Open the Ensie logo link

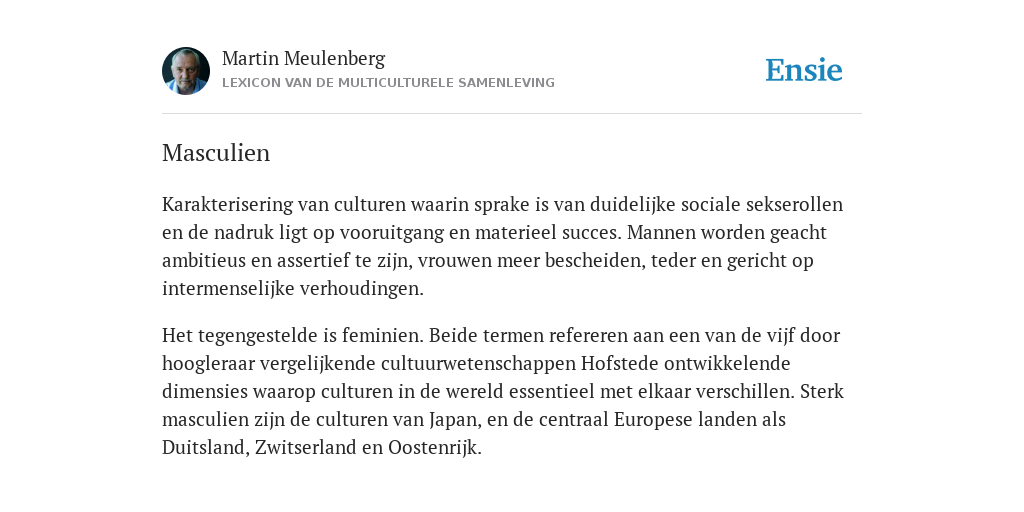point(804,70)
